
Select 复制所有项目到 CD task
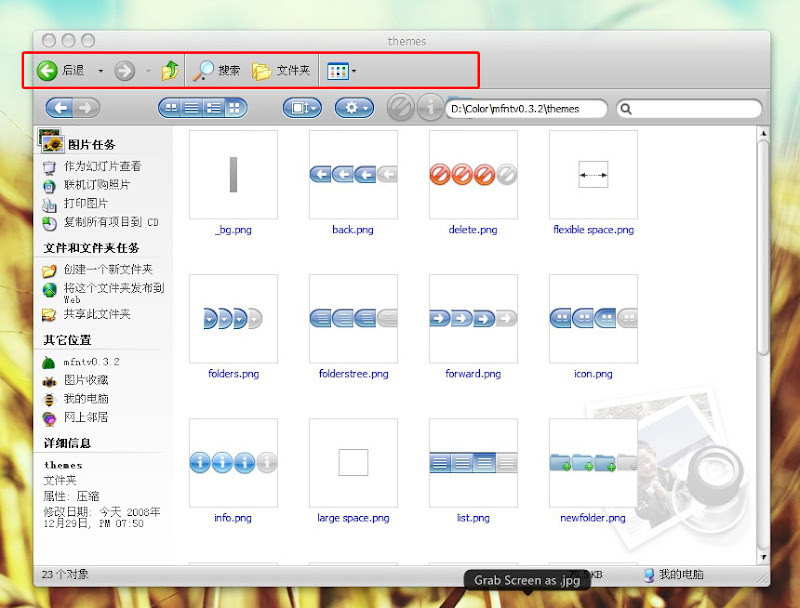point(111,222)
